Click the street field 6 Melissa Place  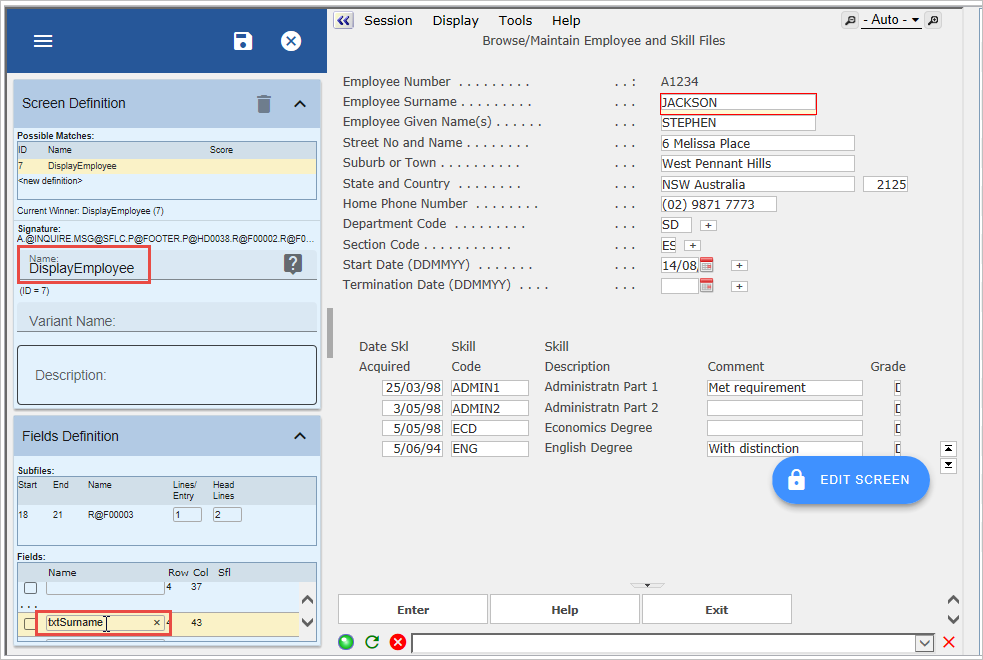click(x=757, y=144)
